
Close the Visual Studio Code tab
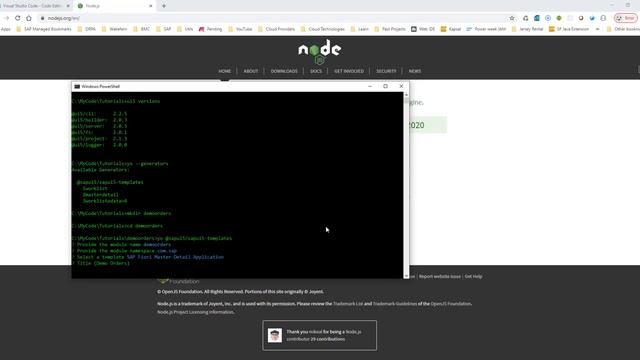[x=68, y=6]
